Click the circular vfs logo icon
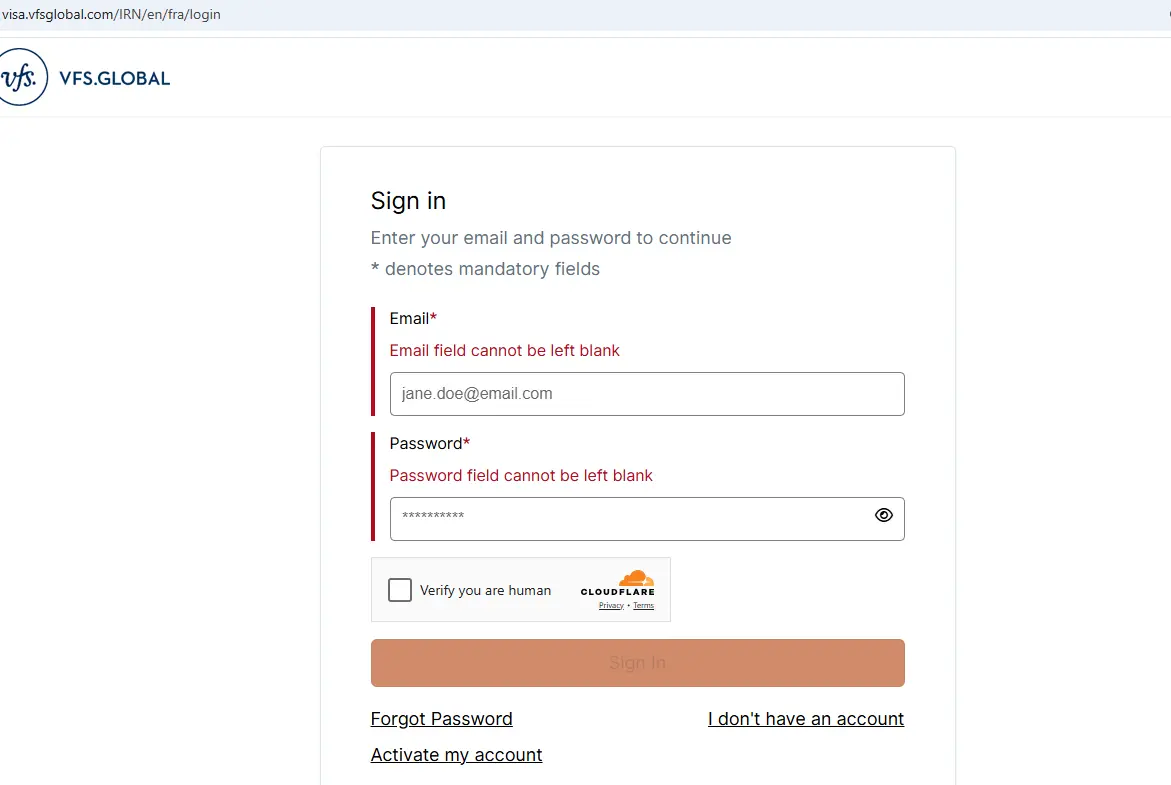The height and width of the screenshot is (785, 1171). (22, 77)
